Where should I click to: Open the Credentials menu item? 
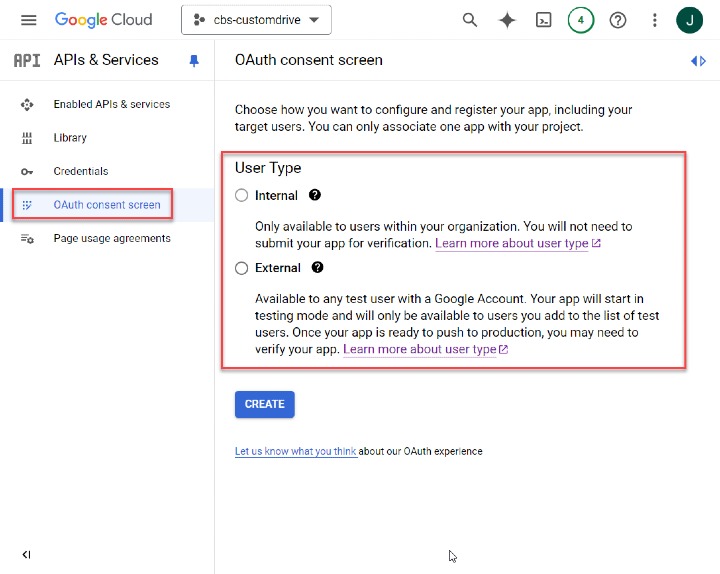click(x=80, y=171)
